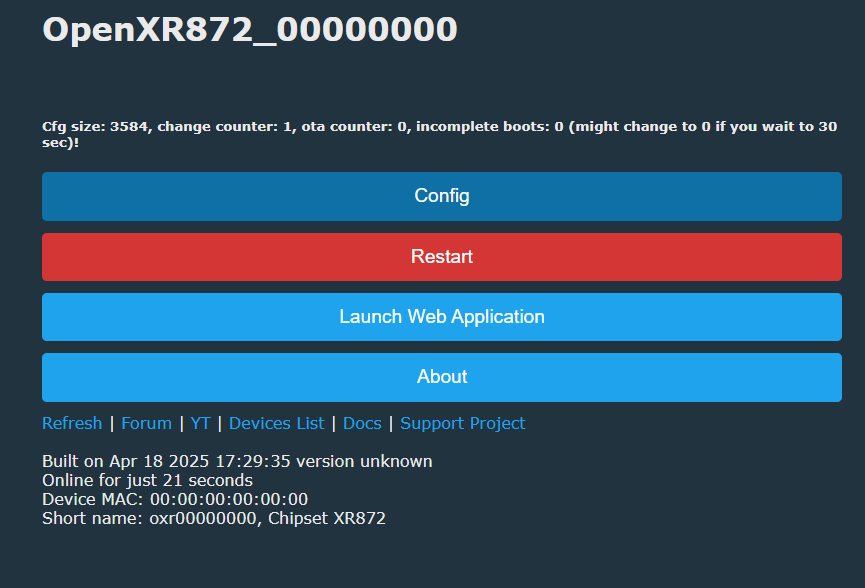865x588 pixels.
Task: Open the Devices List link
Action: tap(276, 423)
